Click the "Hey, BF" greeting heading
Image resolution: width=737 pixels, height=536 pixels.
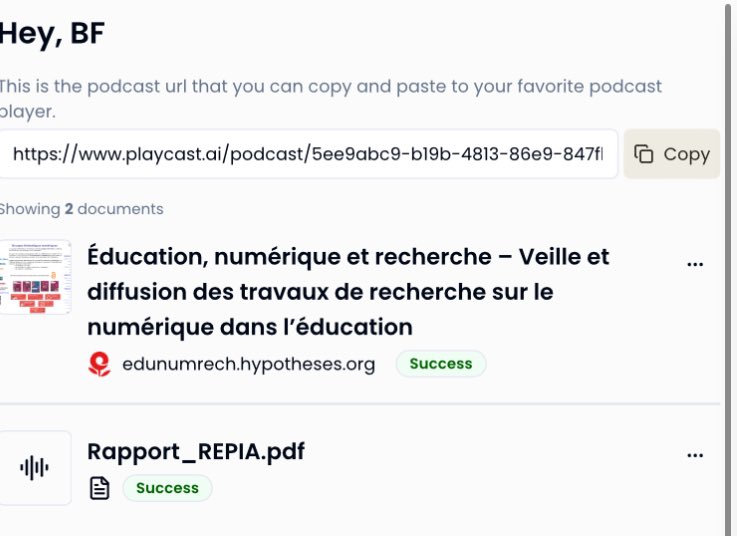coord(52,33)
